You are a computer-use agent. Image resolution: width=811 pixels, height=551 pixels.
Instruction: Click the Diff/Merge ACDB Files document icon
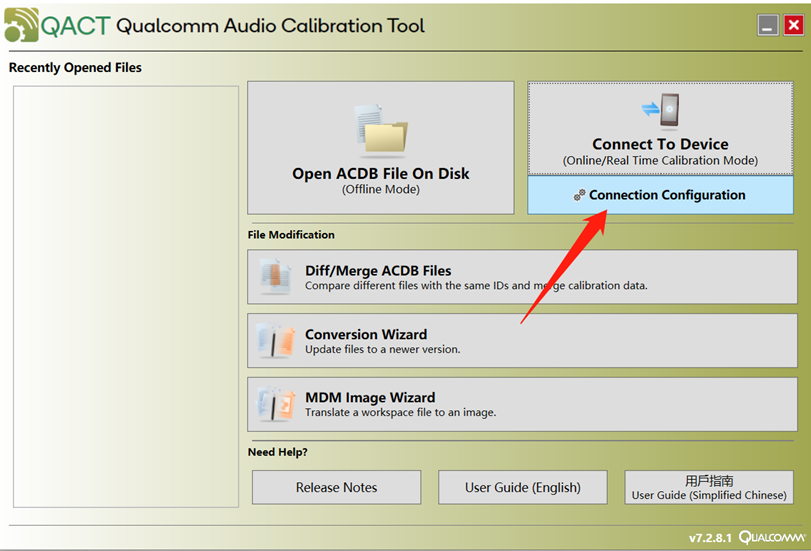pyautogui.click(x=276, y=276)
